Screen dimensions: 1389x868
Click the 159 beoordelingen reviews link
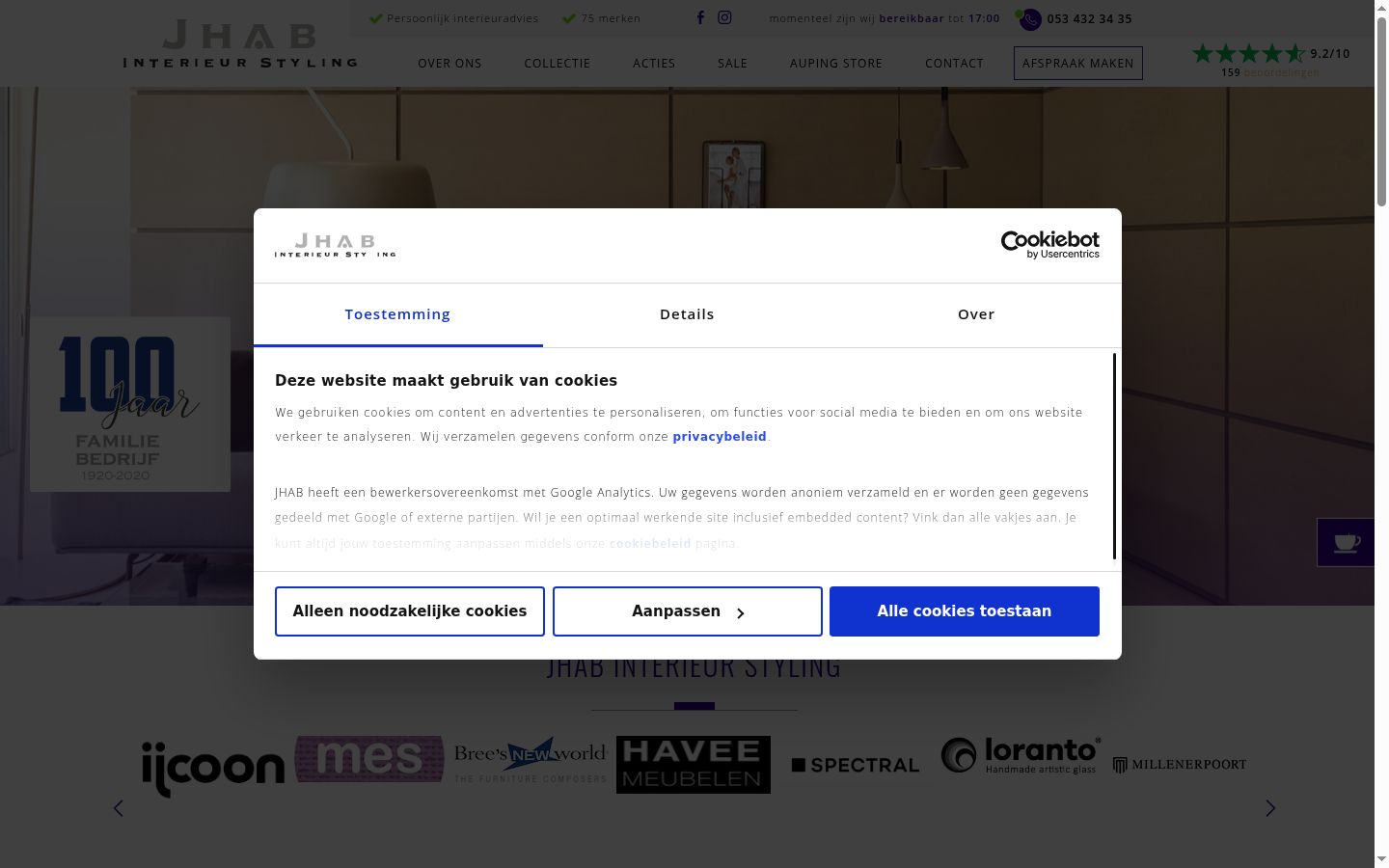click(1270, 72)
